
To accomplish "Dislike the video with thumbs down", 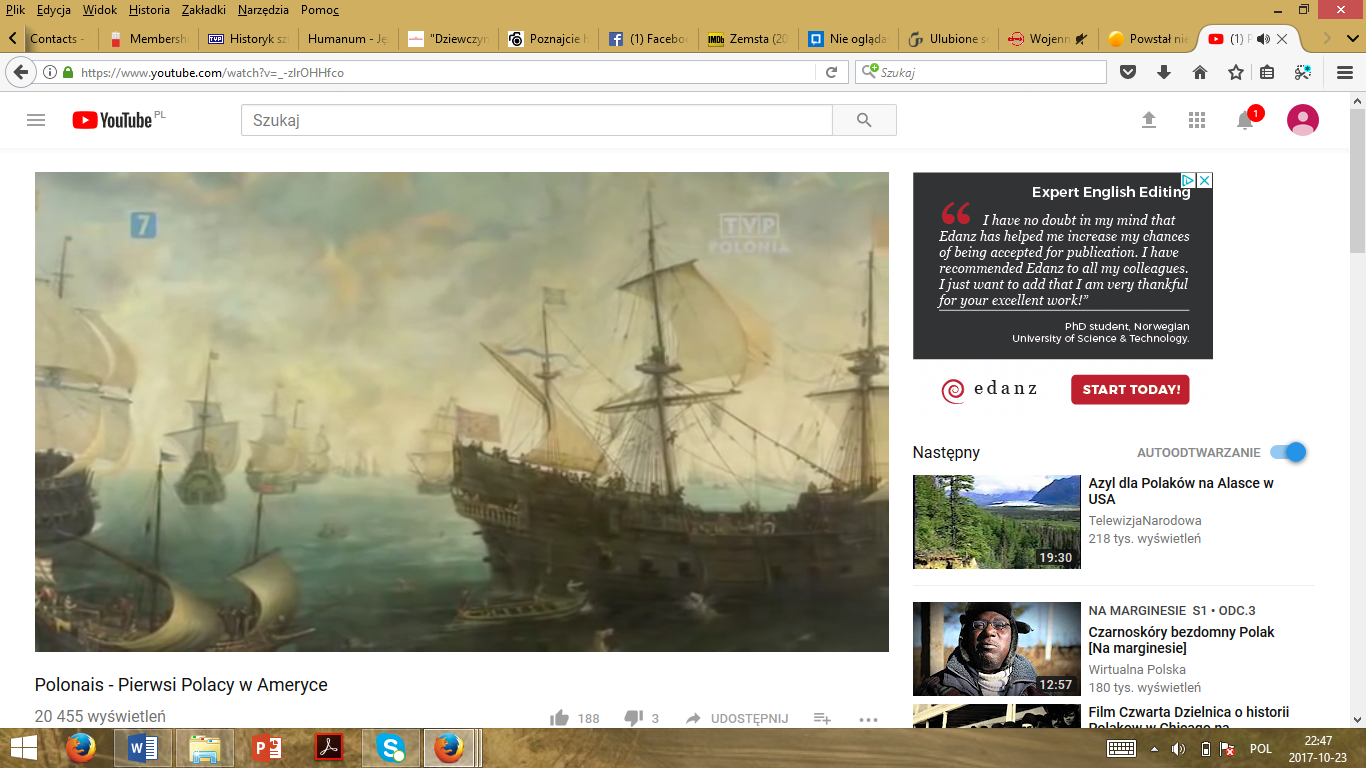I will tap(633, 718).
